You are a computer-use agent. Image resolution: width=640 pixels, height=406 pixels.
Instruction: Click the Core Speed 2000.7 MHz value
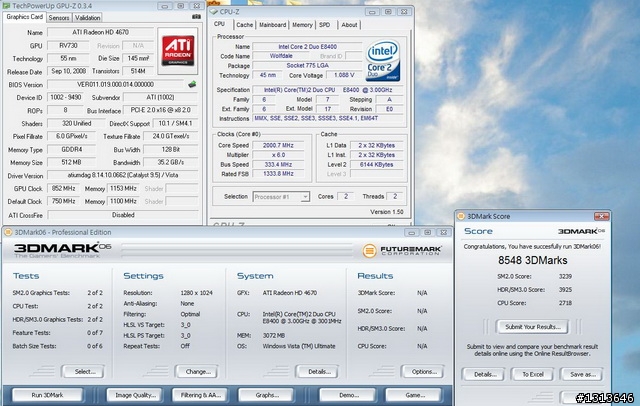point(278,145)
